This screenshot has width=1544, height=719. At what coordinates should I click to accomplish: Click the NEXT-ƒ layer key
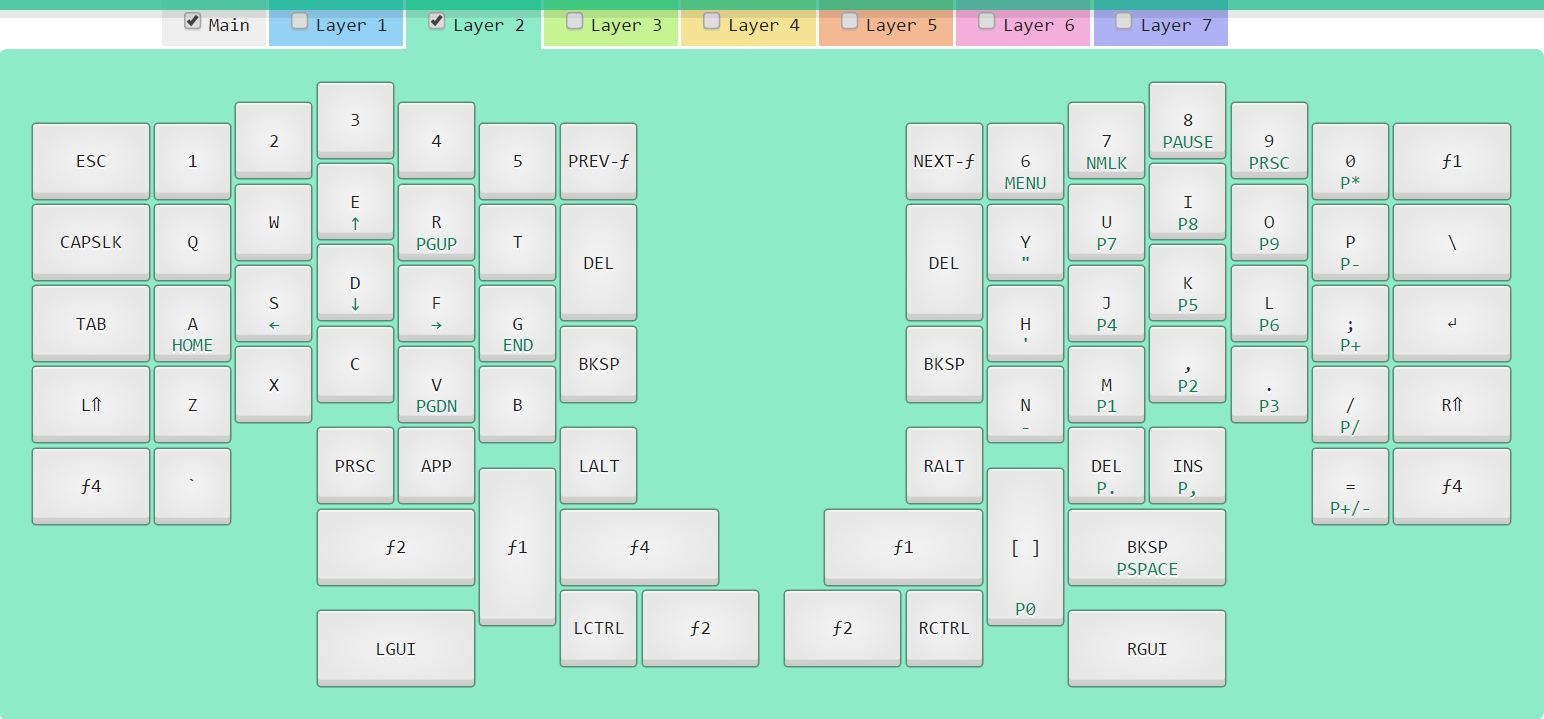[x=944, y=161]
